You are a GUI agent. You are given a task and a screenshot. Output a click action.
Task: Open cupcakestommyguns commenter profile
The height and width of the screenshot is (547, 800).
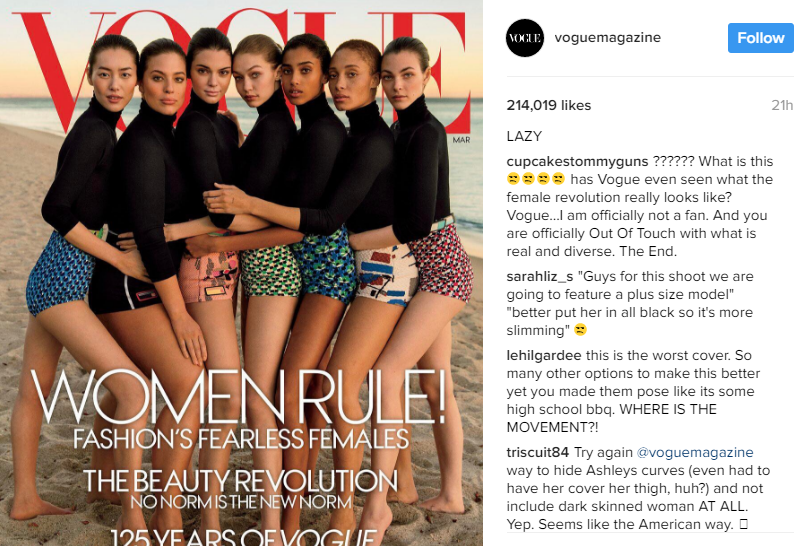click(577, 162)
